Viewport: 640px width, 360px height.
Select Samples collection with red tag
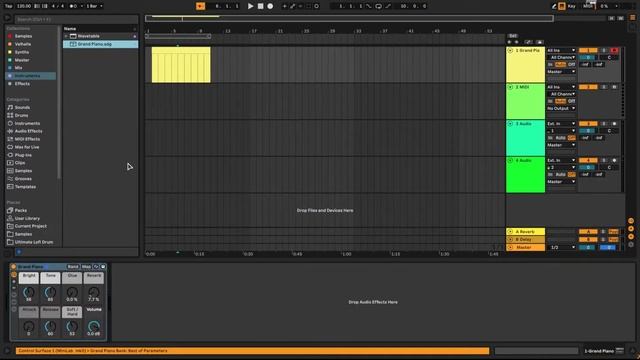(x=23, y=36)
